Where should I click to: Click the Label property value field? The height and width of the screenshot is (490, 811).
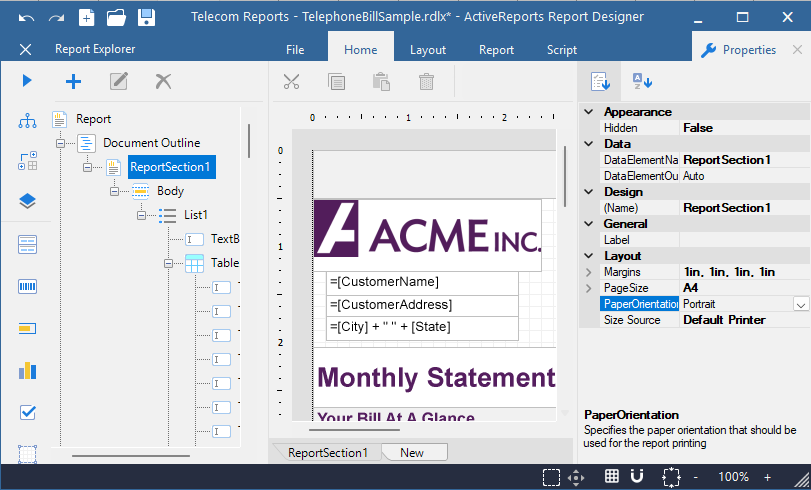(744, 240)
